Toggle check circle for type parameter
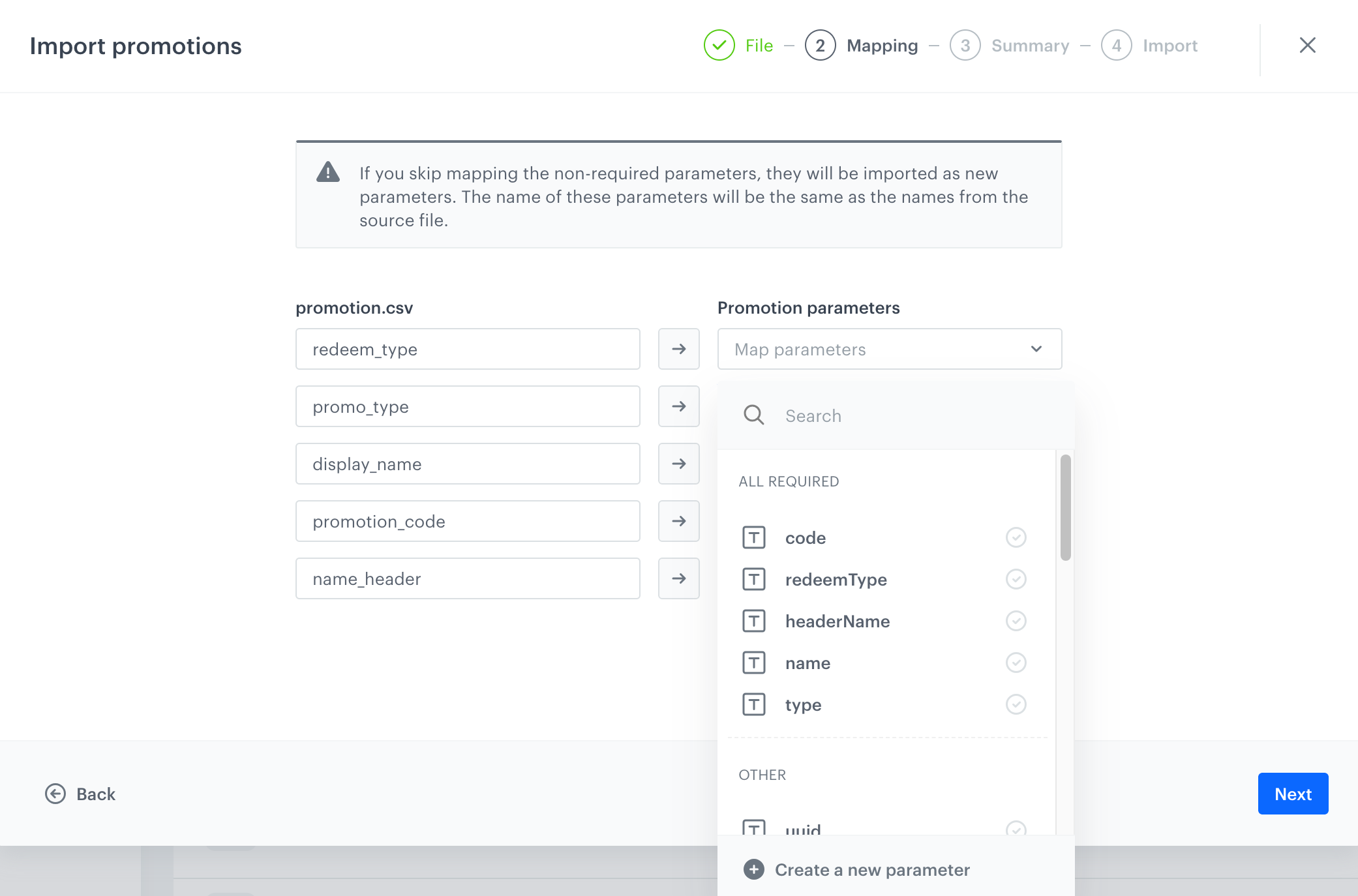The image size is (1358, 896). coord(1016,704)
